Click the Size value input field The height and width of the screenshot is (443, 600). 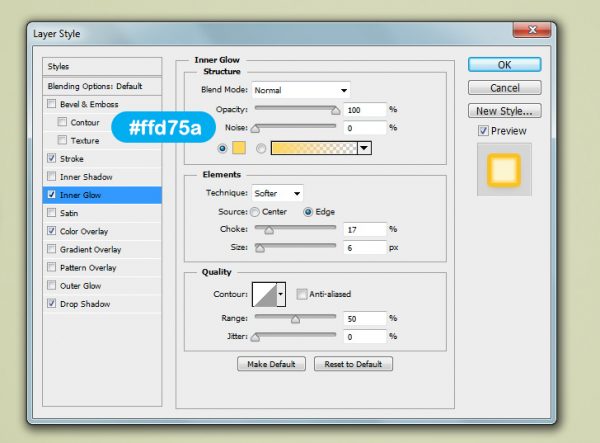363,247
